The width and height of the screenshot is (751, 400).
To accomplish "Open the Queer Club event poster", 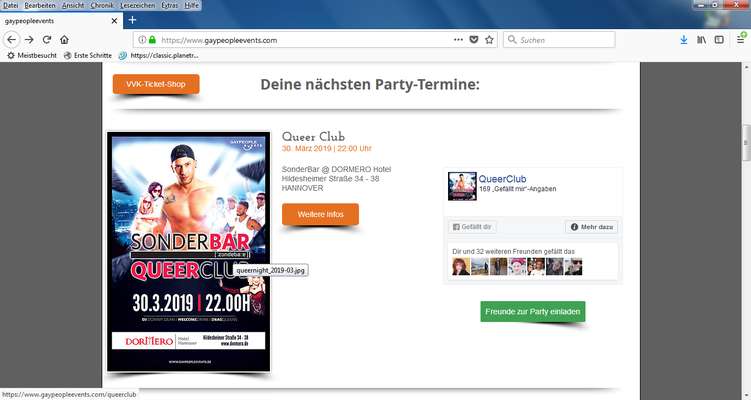I will pos(189,251).
